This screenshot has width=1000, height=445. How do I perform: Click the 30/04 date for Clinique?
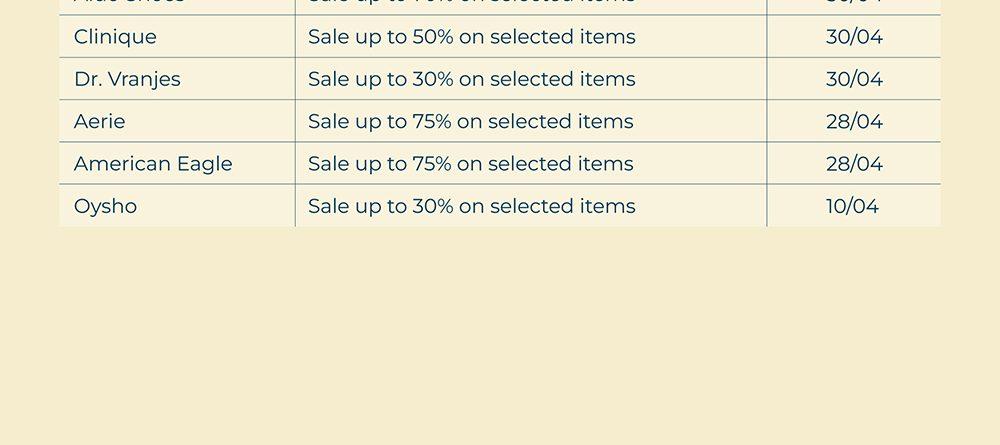tap(854, 37)
